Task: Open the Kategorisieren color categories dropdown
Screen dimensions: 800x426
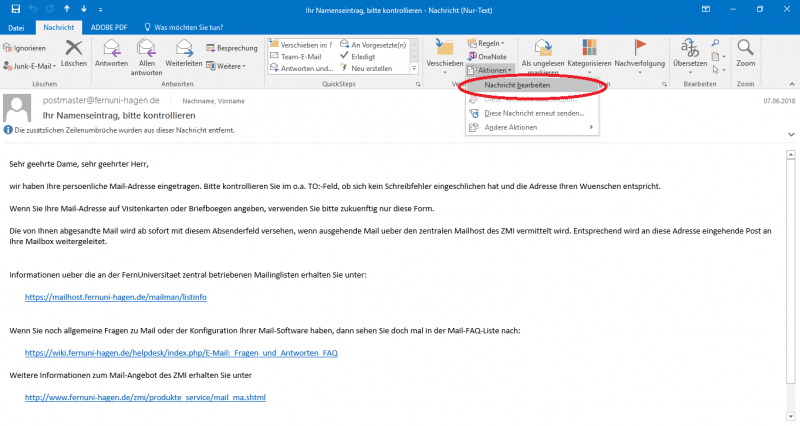Action: (x=589, y=57)
